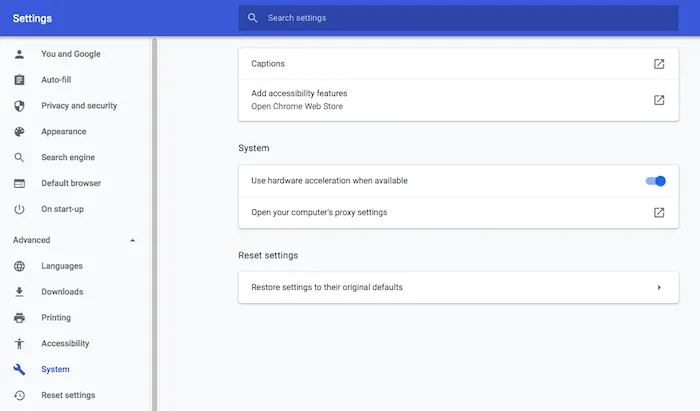Screen dimensions: 700x411
Task: Click the Advanced section label
Action: (32, 240)
